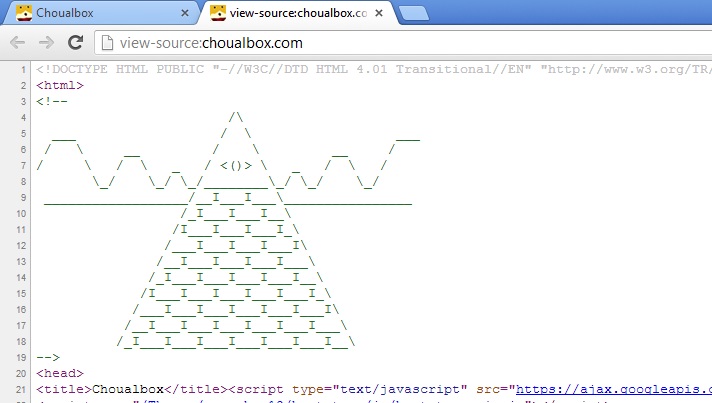The height and width of the screenshot is (403, 712).
Task: Open the ajax.googleapis script link
Action: 614,389
